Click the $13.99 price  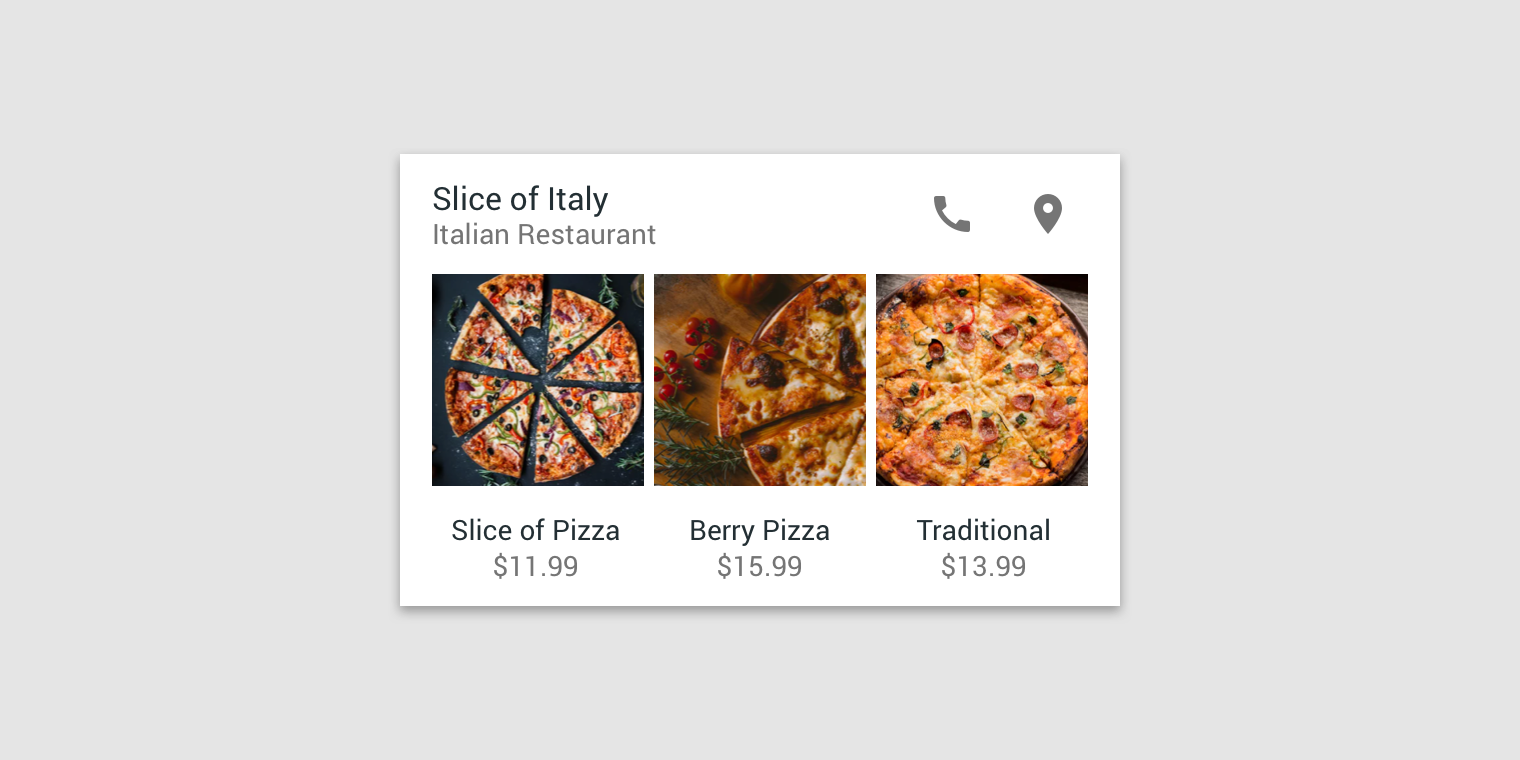(984, 567)
